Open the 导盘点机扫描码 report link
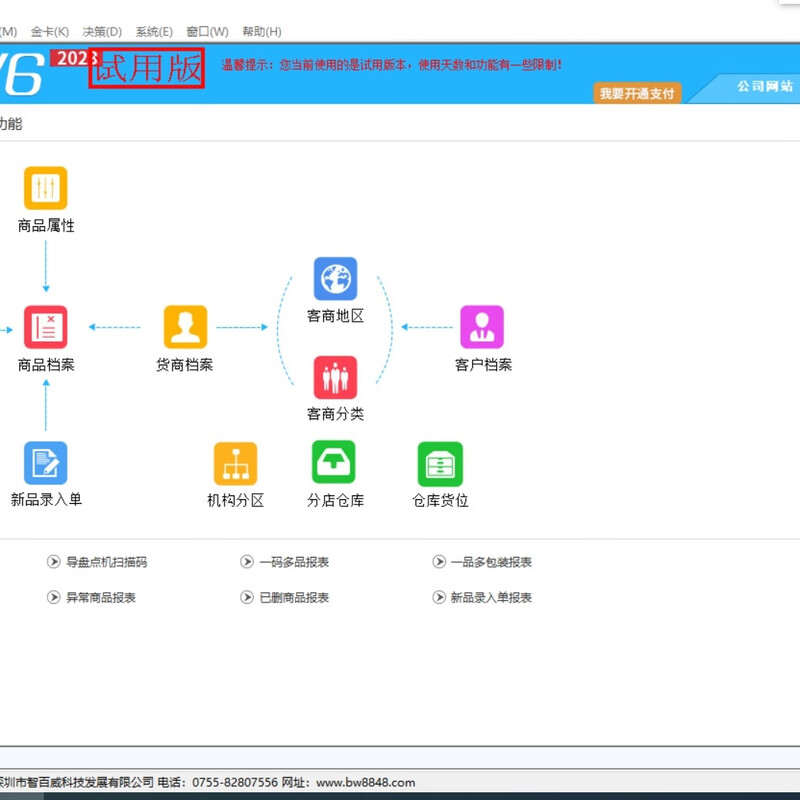 tap(106, 562)
